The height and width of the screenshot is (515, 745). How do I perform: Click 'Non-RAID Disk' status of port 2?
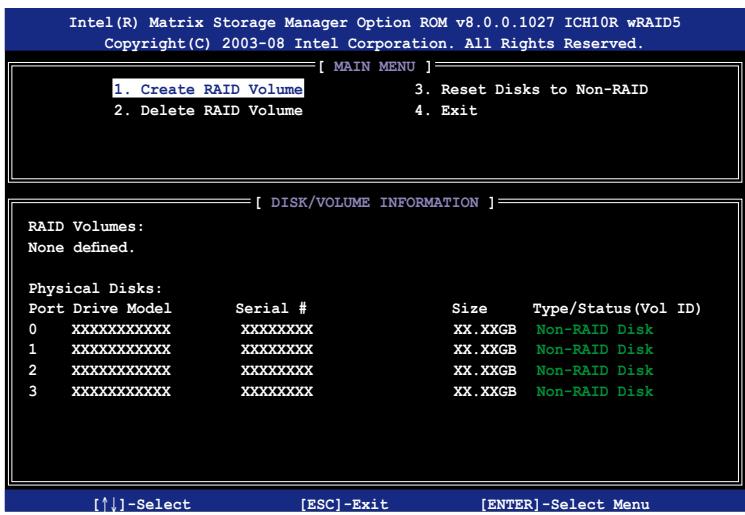tap(595, 370)
